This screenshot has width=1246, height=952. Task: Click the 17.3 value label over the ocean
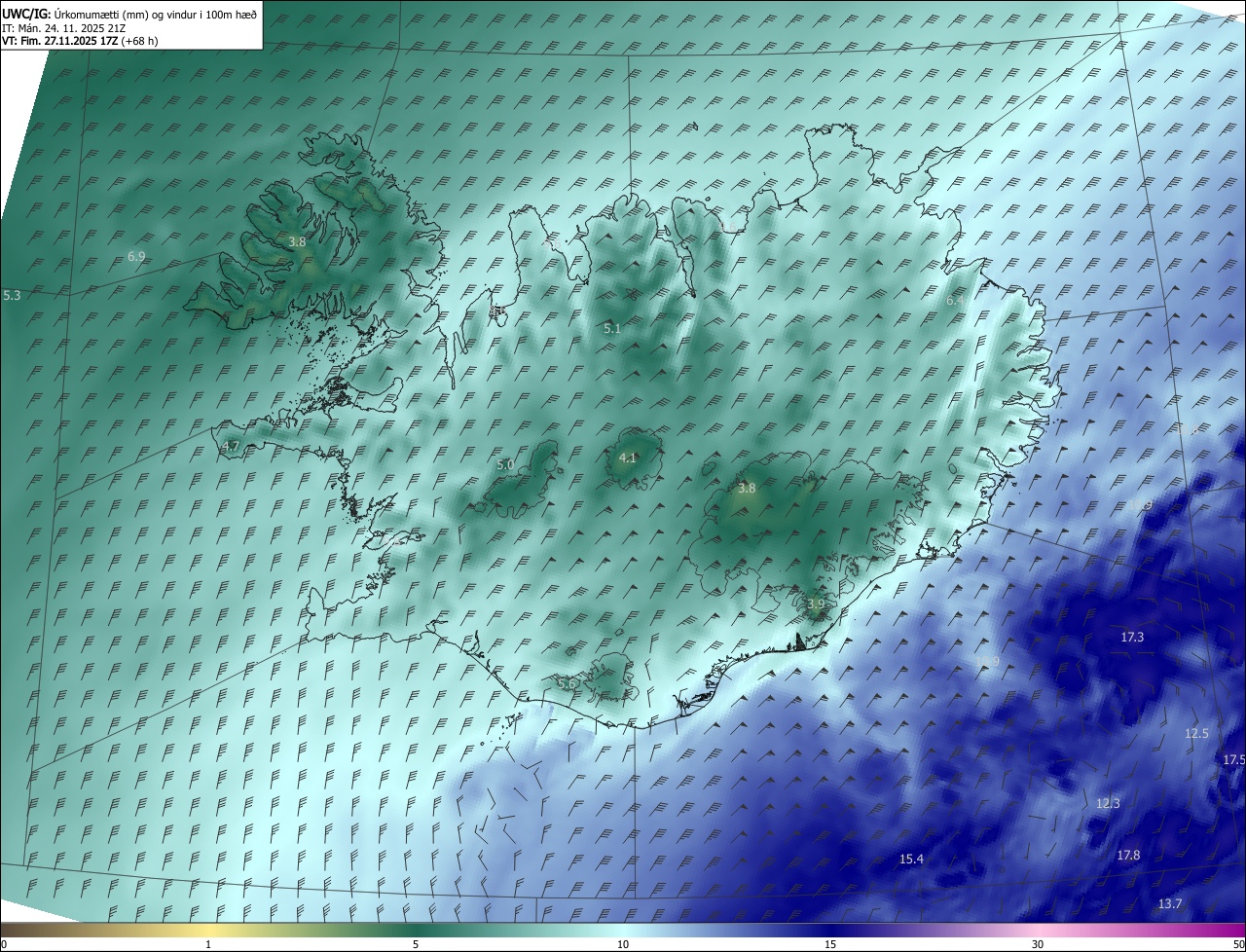pos(1132,637)
